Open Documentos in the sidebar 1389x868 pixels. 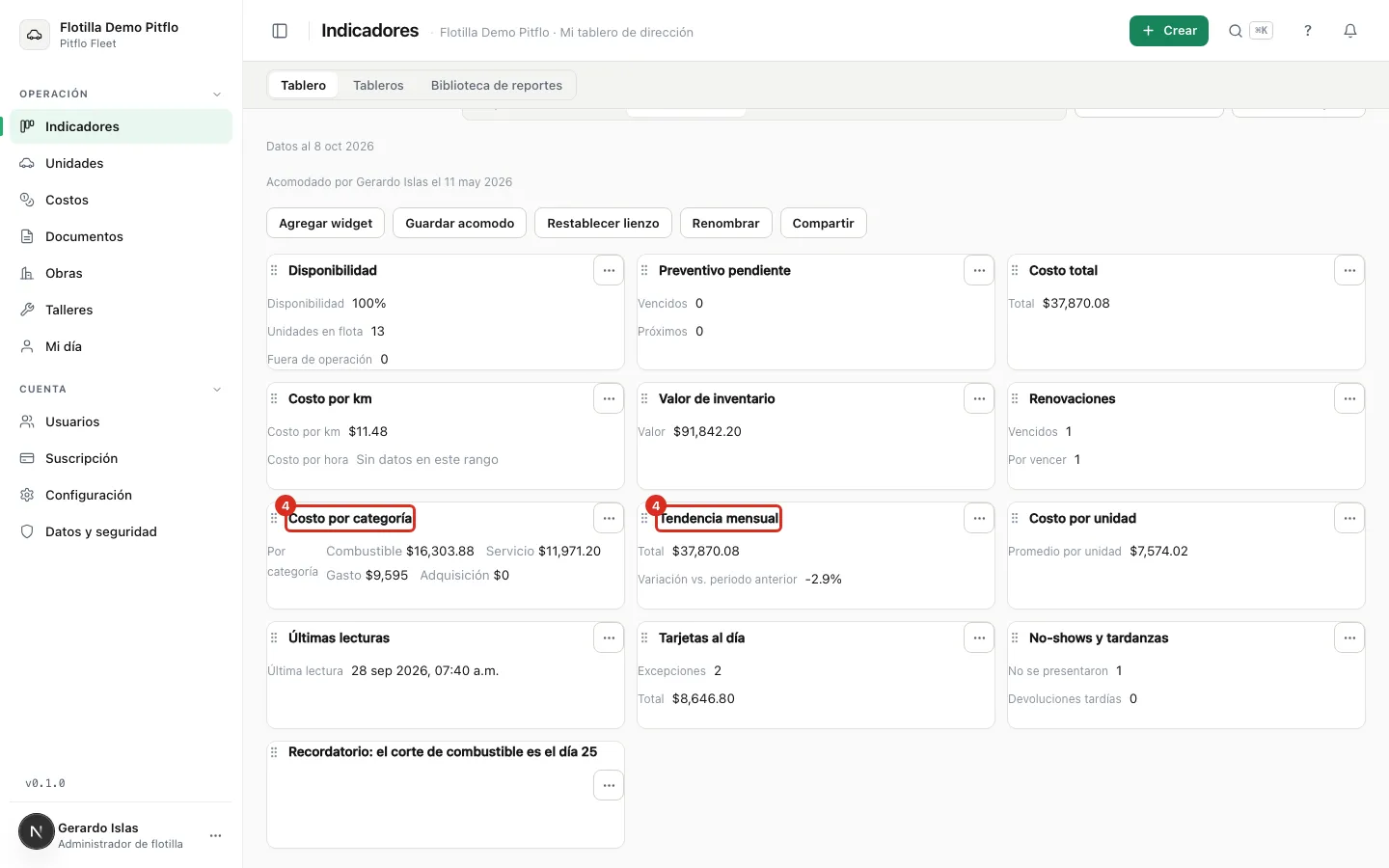(x=121, y=236)
